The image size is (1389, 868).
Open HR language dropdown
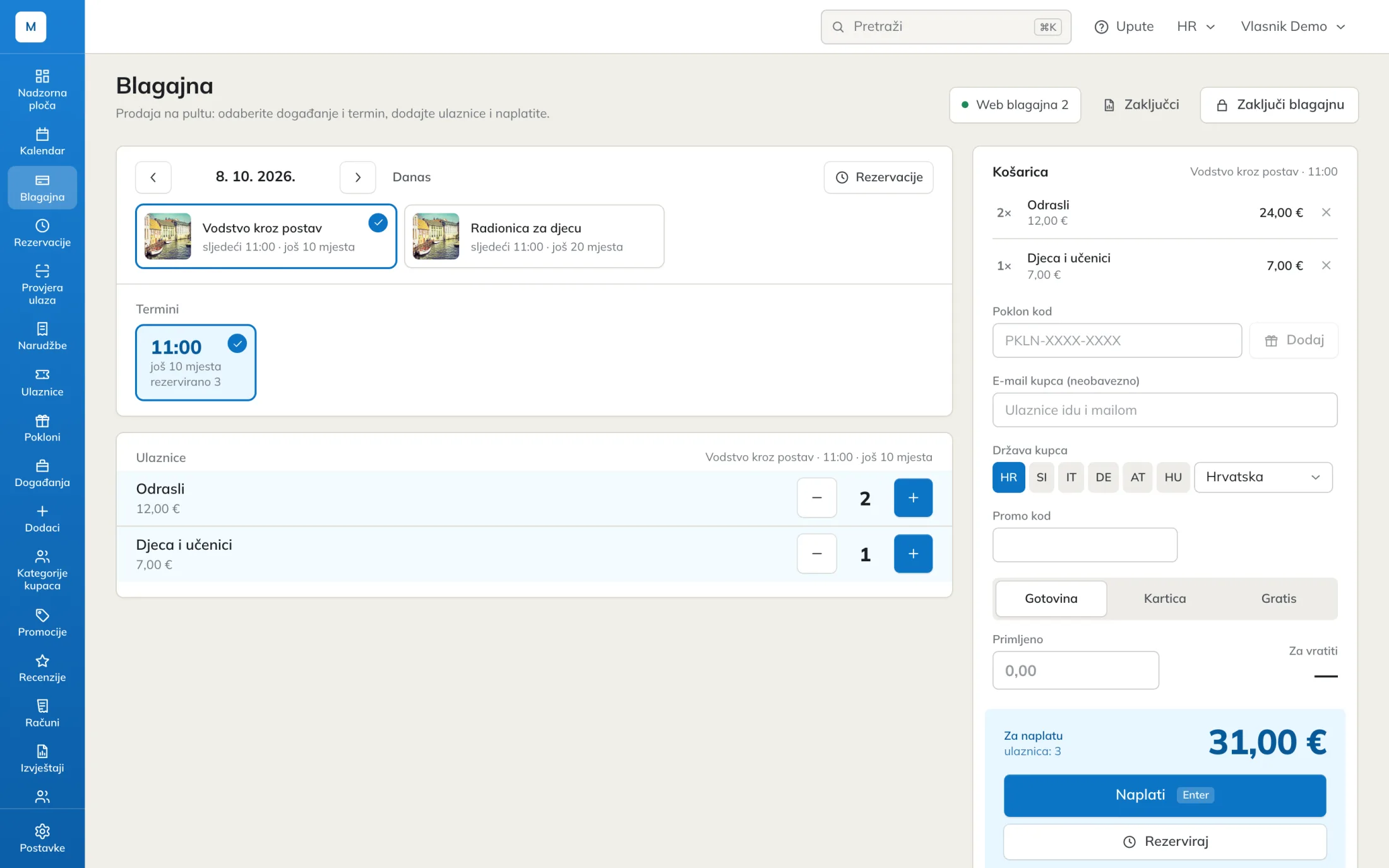tap(1196, 27)
